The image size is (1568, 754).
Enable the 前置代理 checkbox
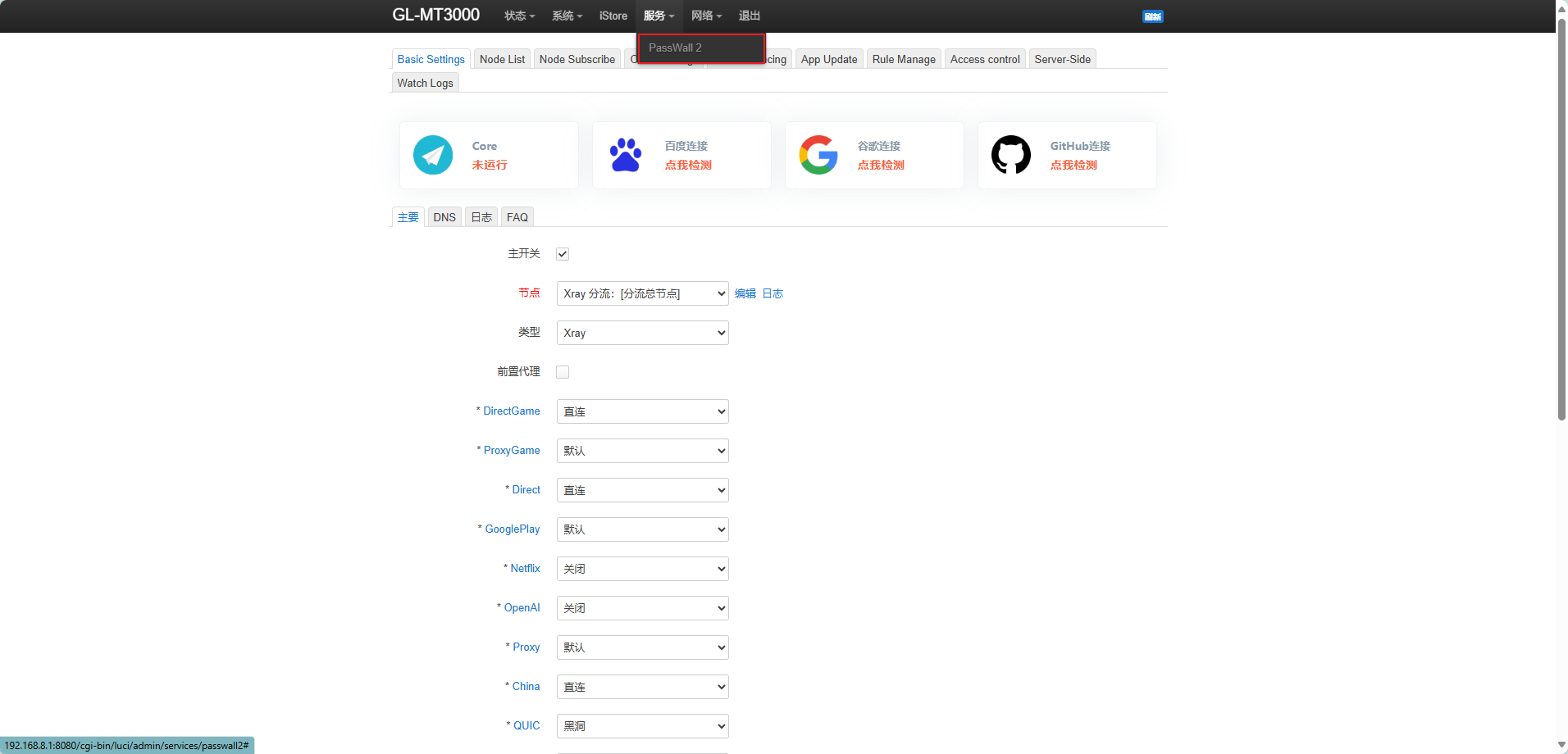tap(562, 371)
